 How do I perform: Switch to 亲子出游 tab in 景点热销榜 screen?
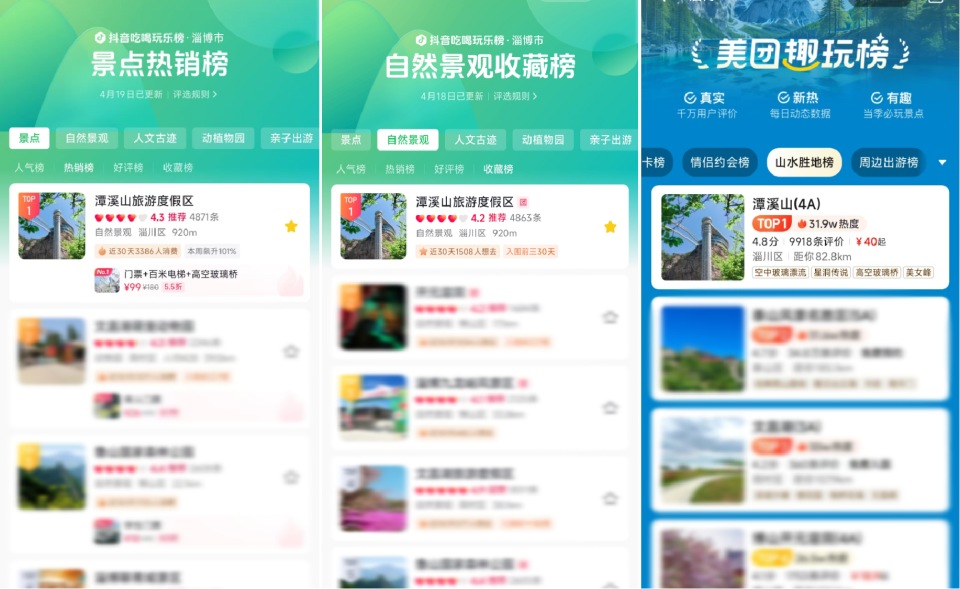click(290, 138)
